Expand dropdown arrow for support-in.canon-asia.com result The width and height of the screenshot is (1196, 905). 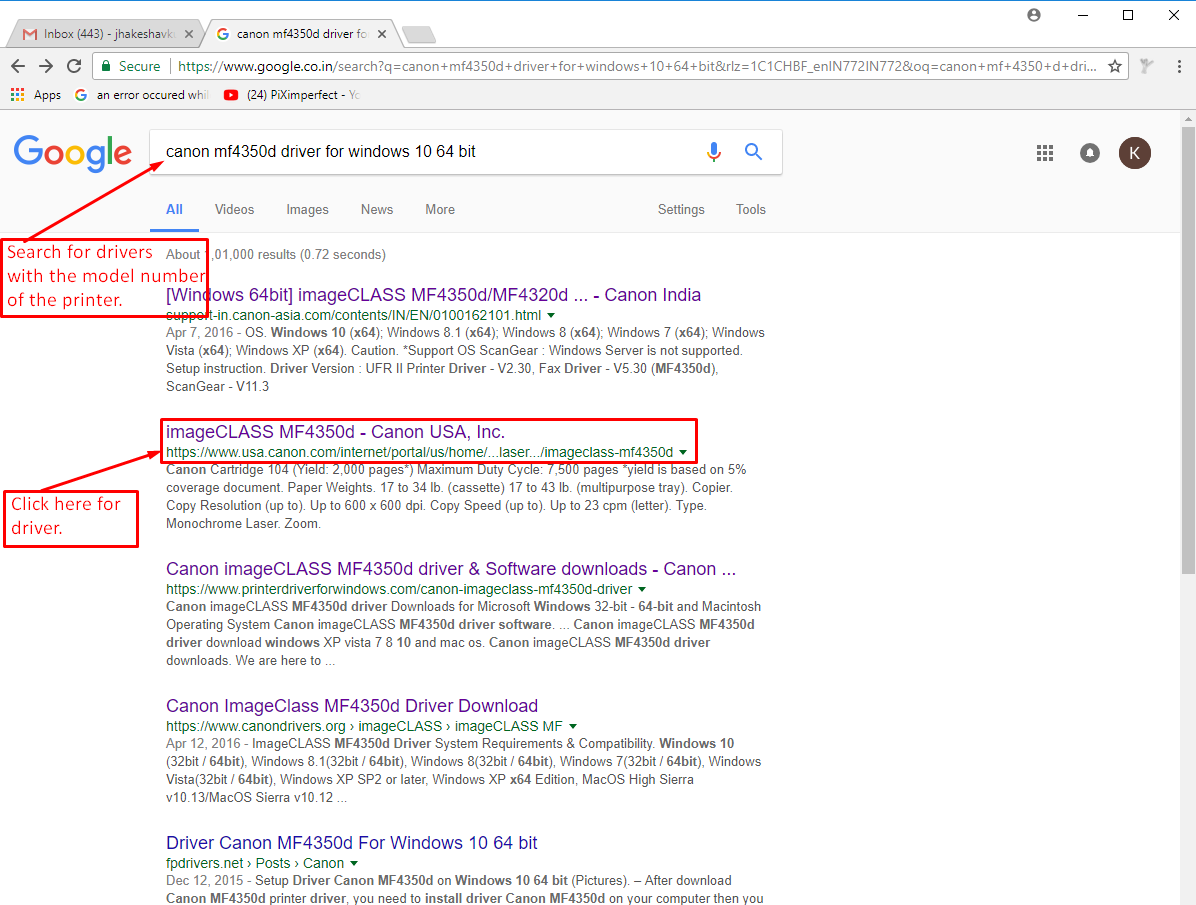[x=551, y=315]
